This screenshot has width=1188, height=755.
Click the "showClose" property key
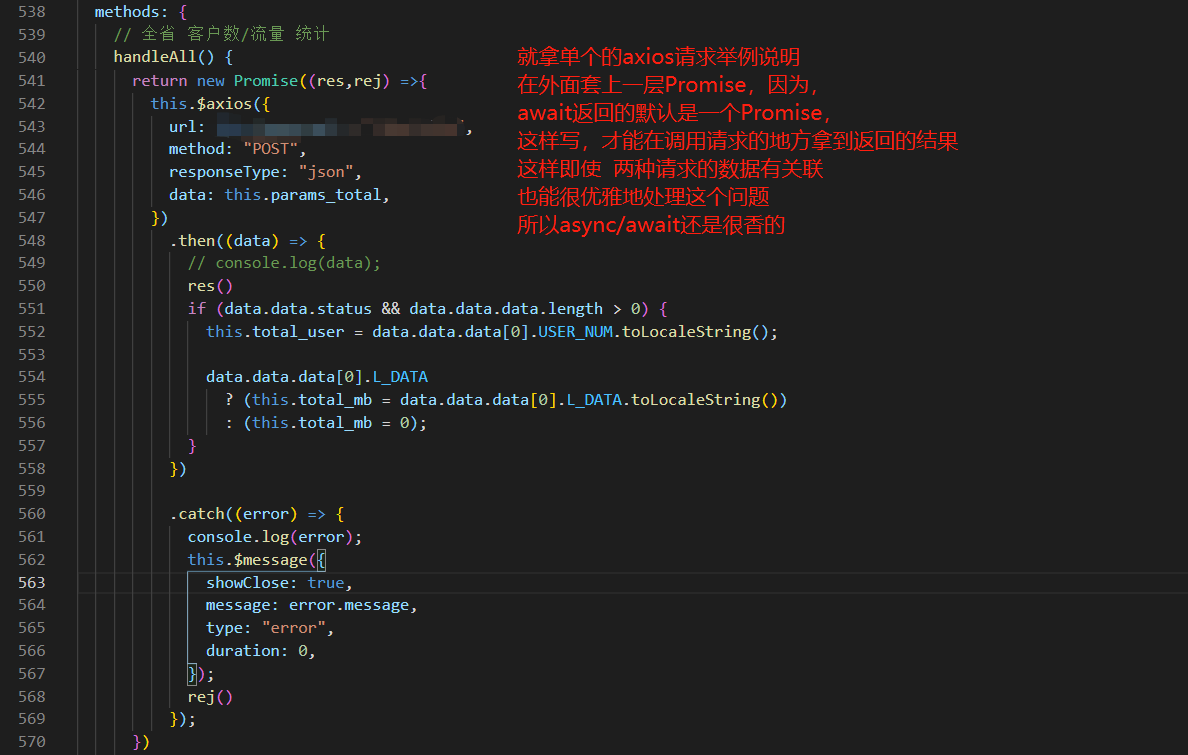(x=247, y=583)
